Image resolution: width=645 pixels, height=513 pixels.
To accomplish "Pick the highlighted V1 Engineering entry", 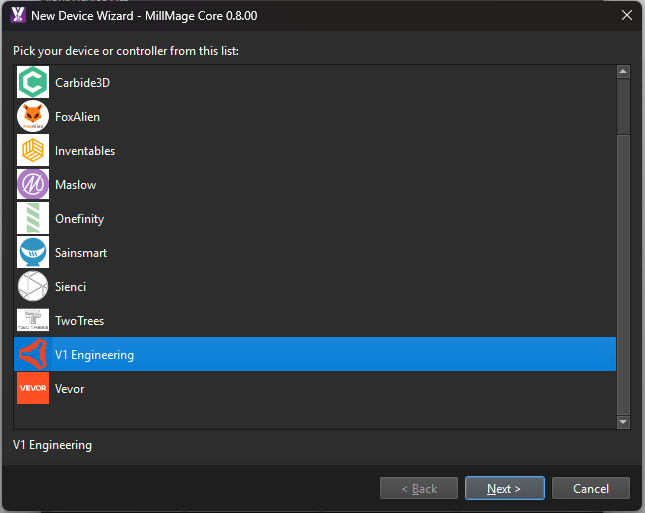I will 94,355.
